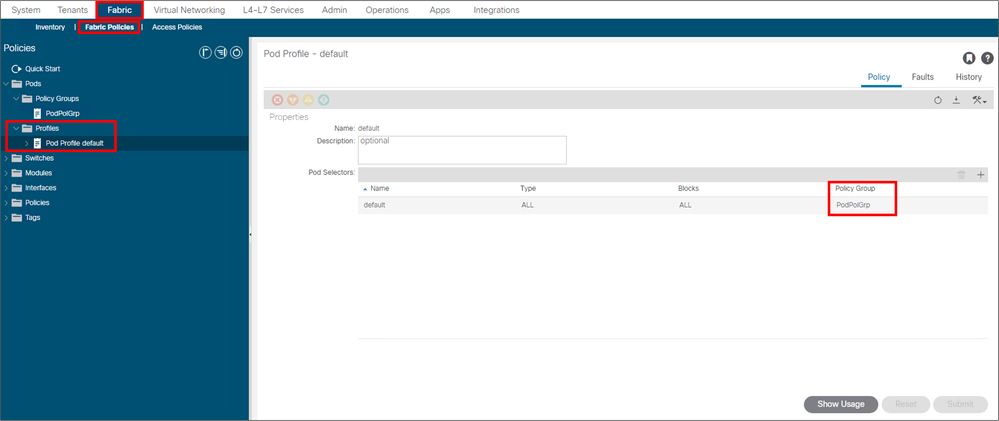This screenshot has width=999, height=421.
Task: Open the L4-L7 Services menu
Action: coord(273,10)
